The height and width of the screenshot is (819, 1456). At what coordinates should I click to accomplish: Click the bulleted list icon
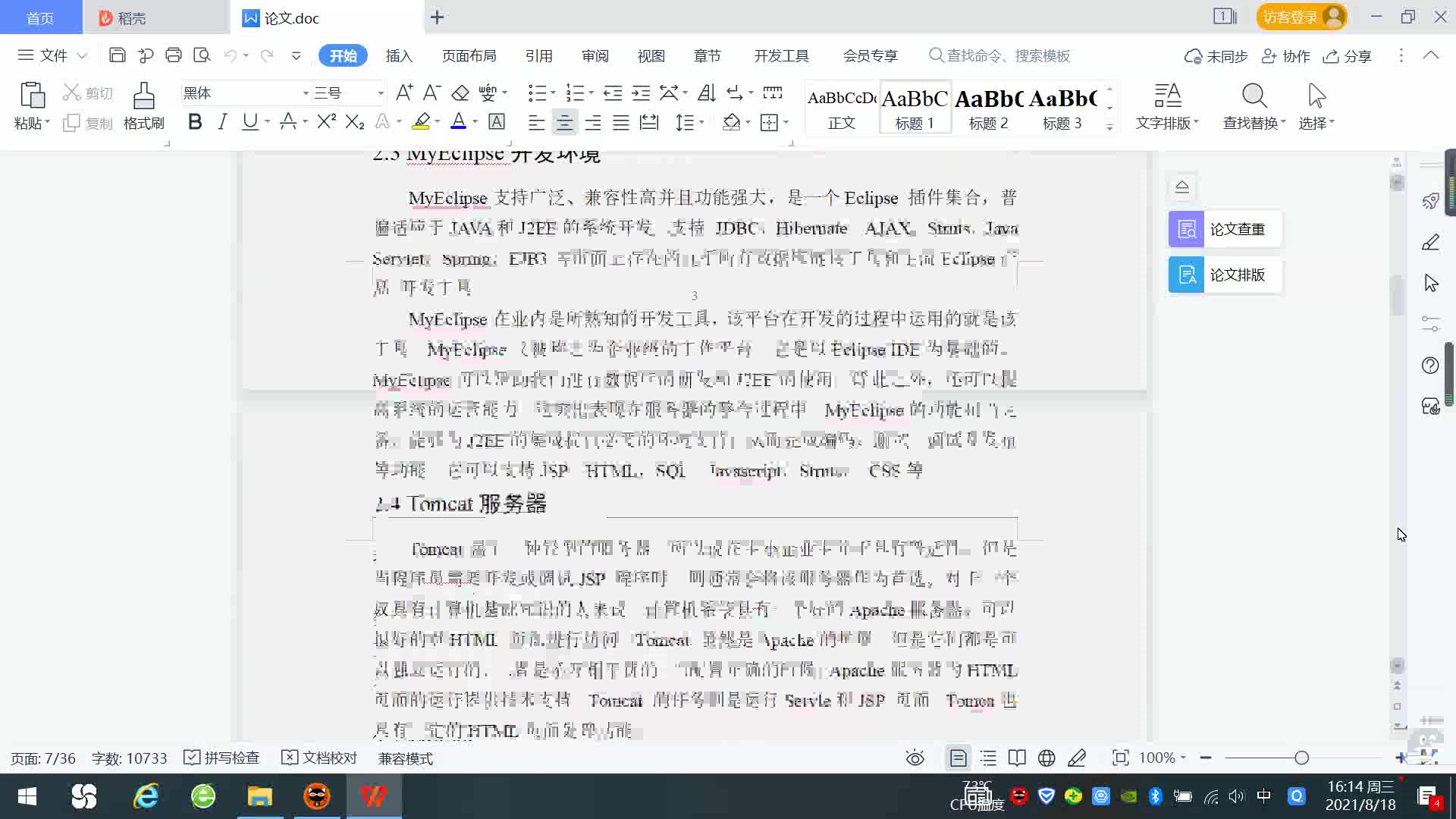537,93
